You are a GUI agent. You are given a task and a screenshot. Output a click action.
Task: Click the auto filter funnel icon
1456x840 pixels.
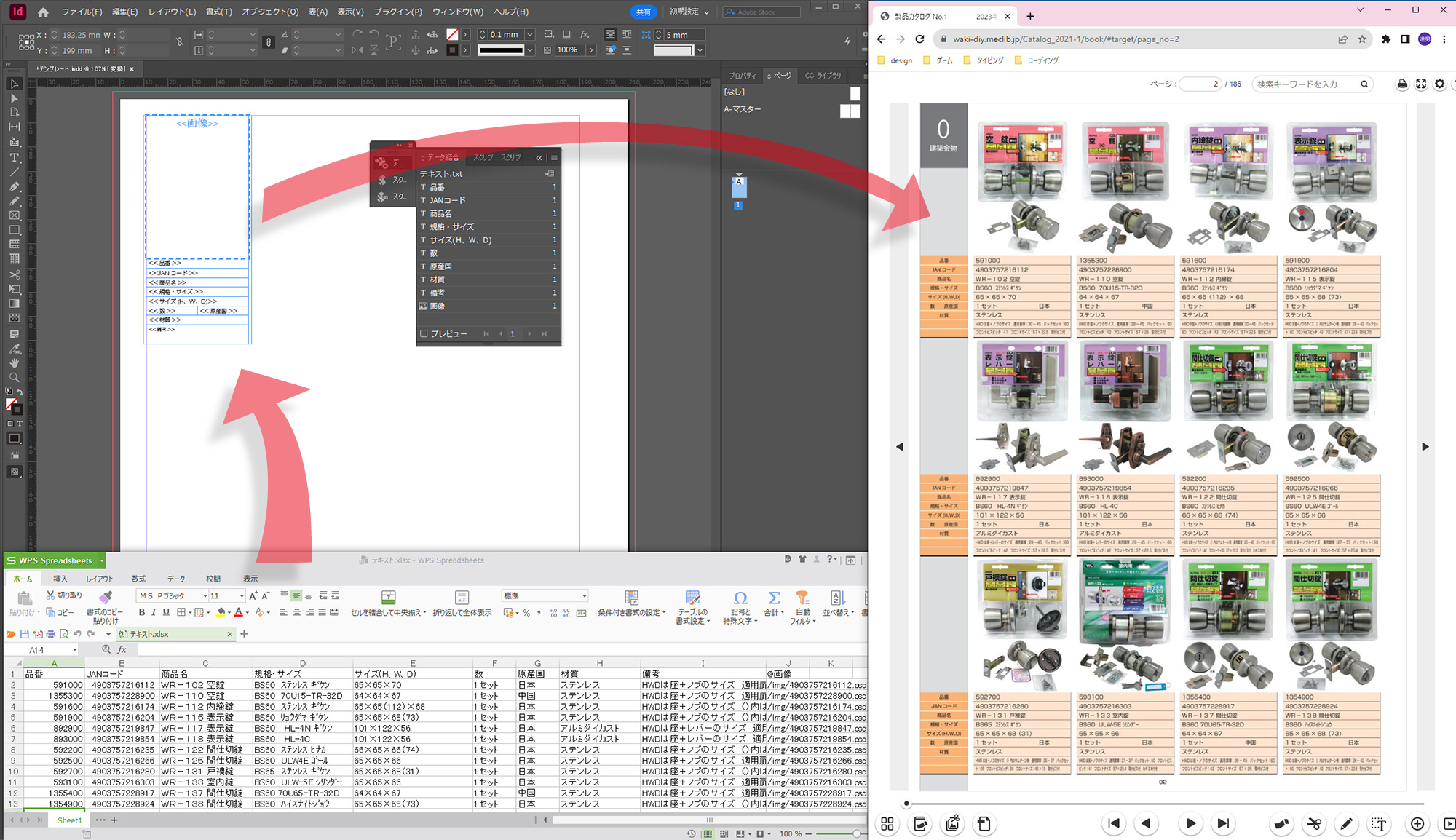(802, 598)
